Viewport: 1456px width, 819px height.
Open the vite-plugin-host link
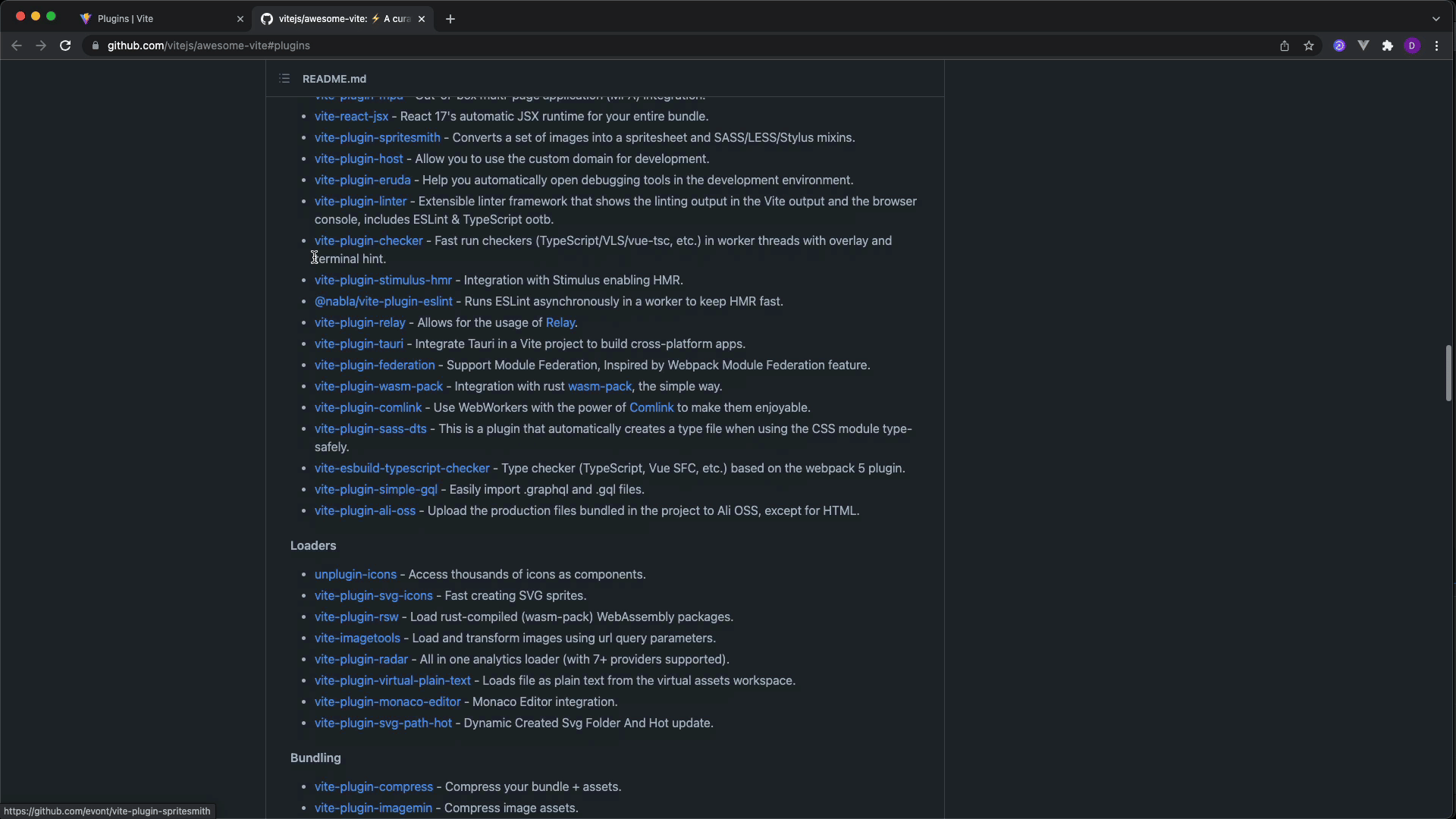(359, 158)
